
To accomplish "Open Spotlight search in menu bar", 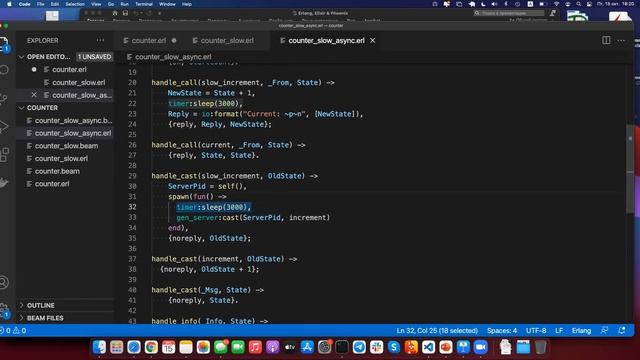I will tap(578, 4).
